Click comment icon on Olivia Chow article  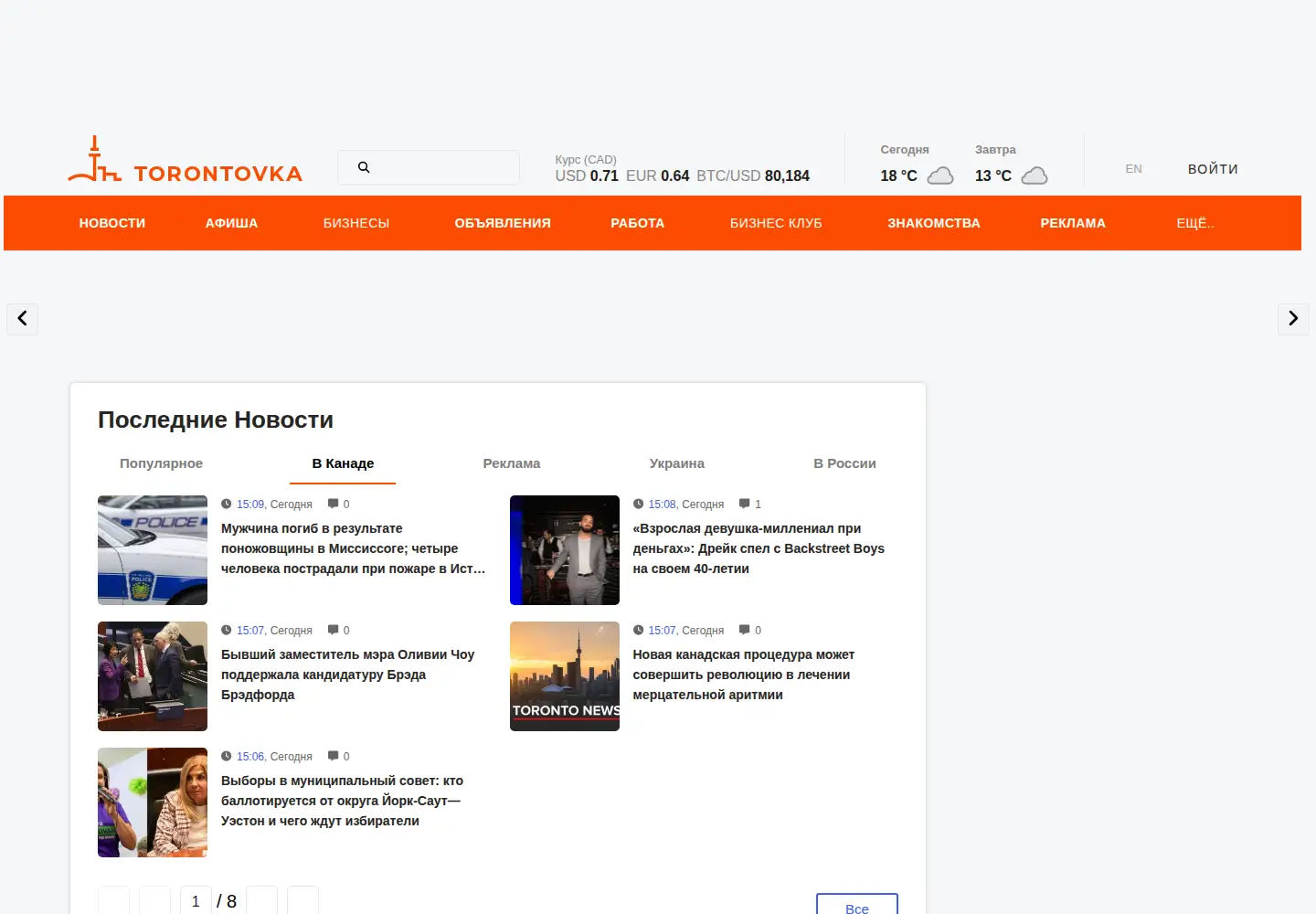334,631
